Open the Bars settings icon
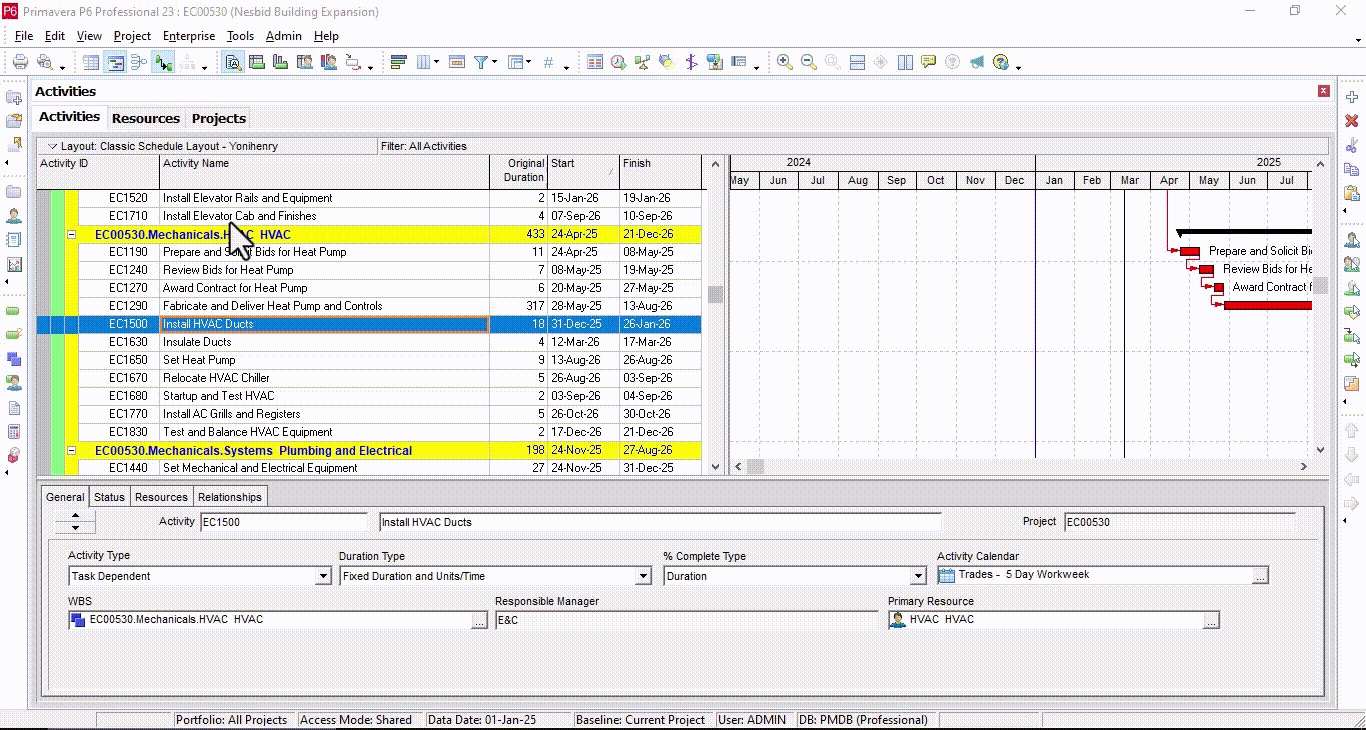 pos(399,62)
